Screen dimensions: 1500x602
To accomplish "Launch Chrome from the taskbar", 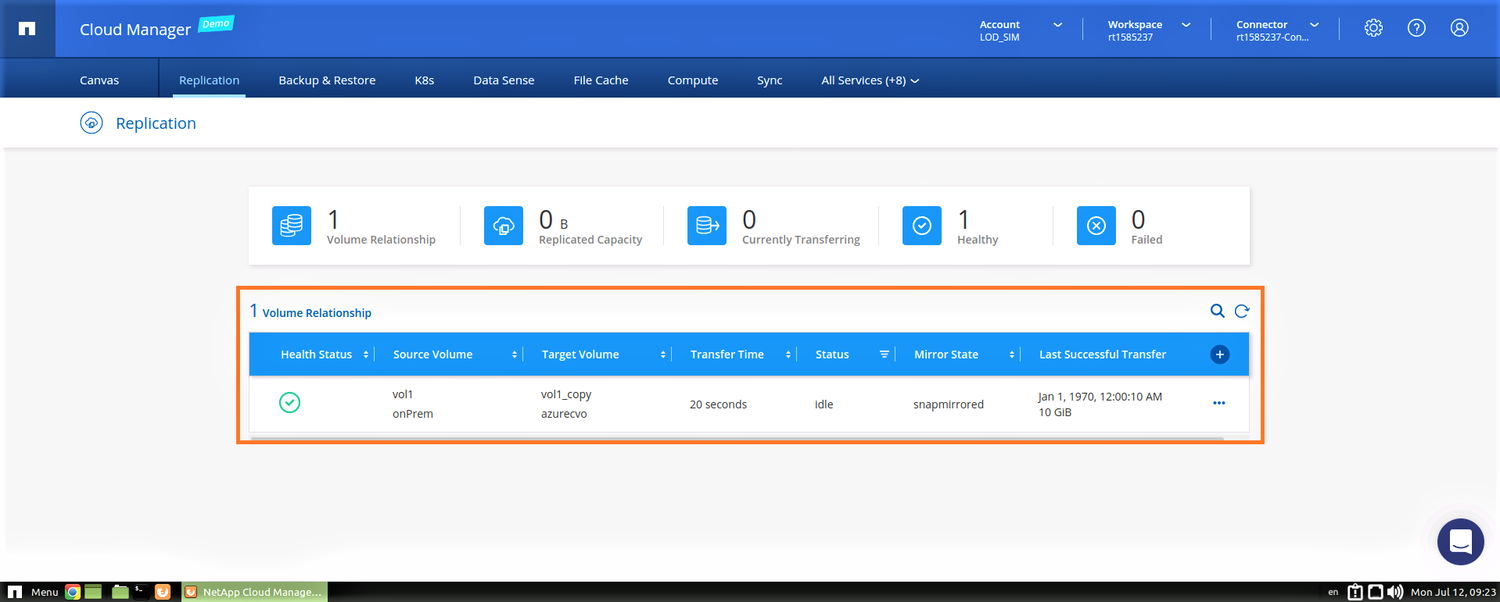I will 72,592.
